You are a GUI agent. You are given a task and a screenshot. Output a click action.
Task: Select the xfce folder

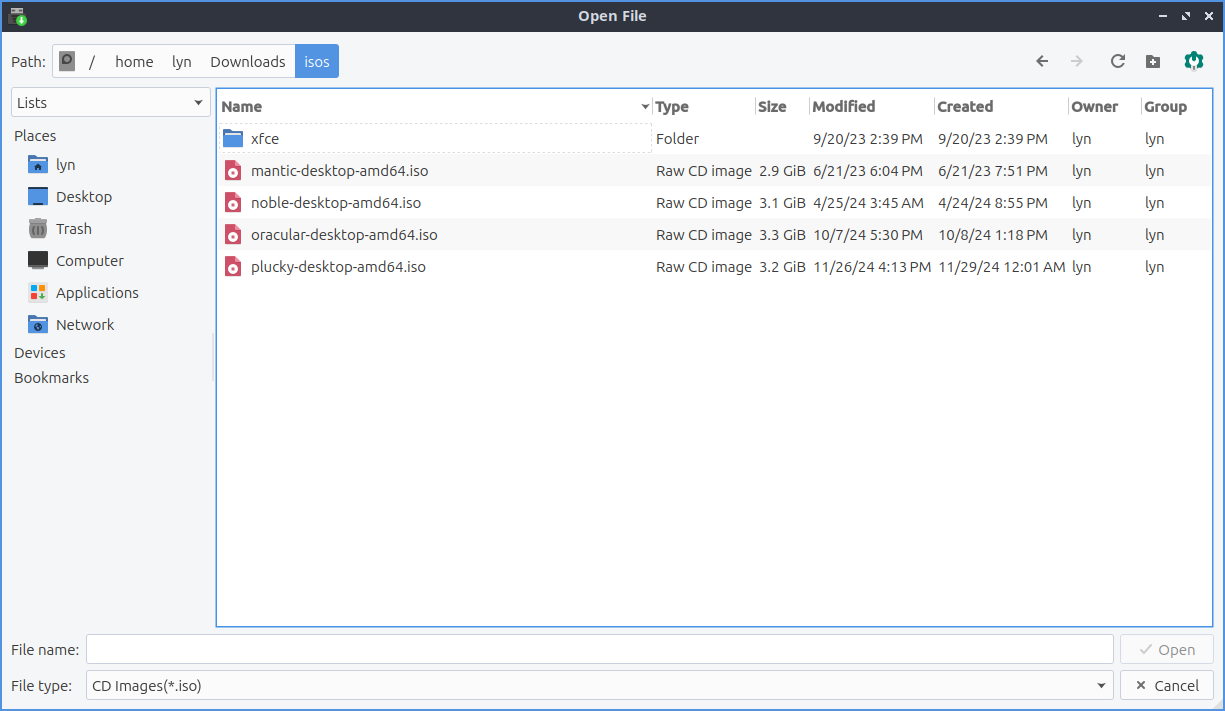click(265, 139)
